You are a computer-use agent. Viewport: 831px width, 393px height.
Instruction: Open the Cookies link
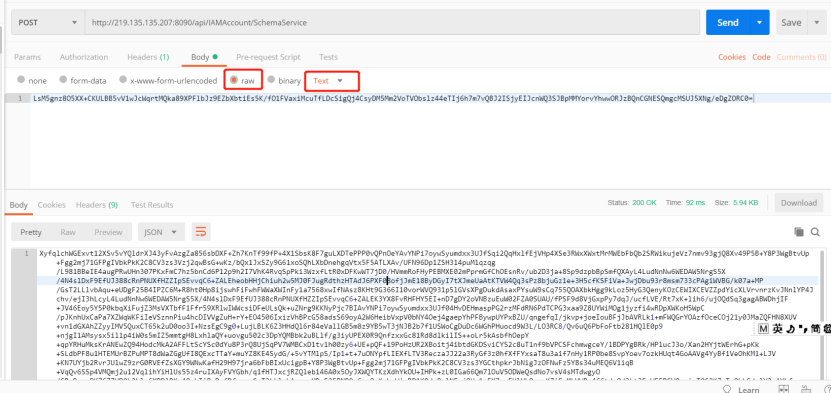tap(732, 57)
